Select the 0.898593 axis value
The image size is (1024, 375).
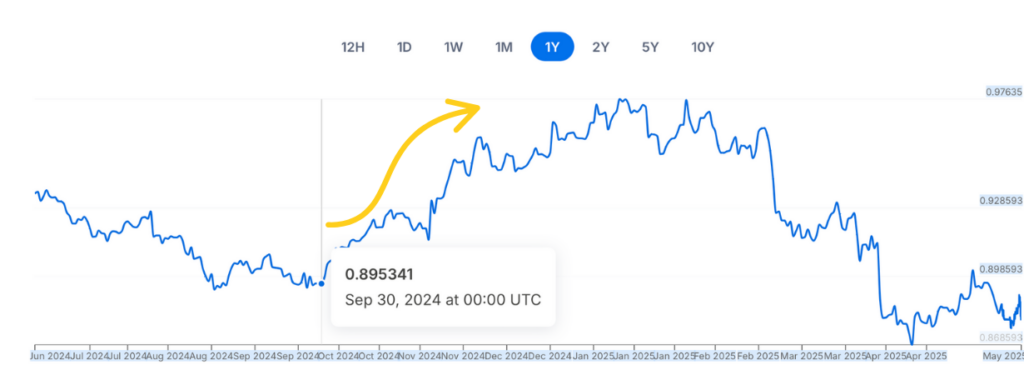coord(1001,269)
